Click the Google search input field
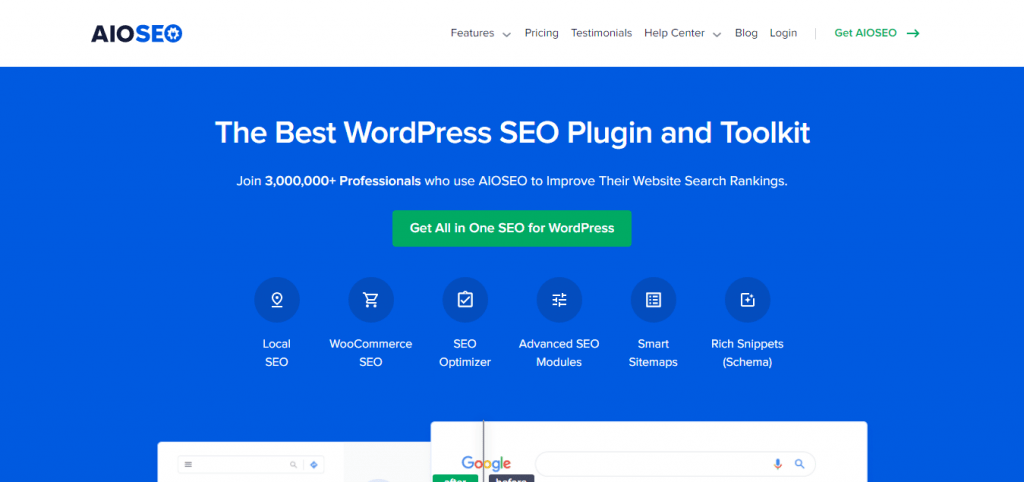 point(675,464)
